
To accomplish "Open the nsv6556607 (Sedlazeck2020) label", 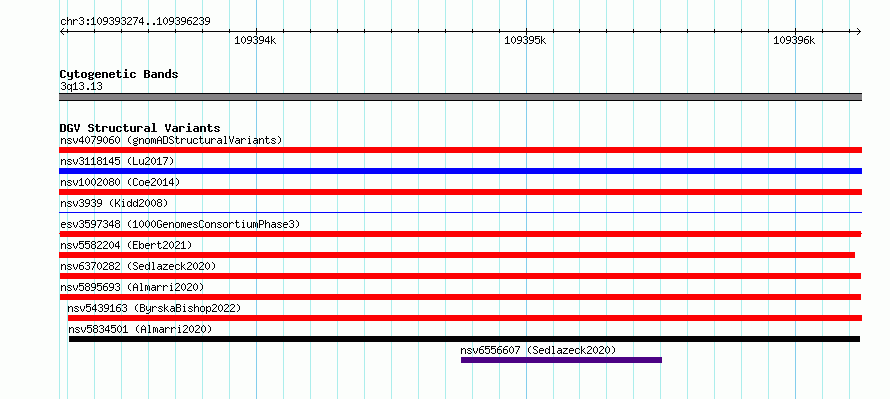I will [538, 350].
